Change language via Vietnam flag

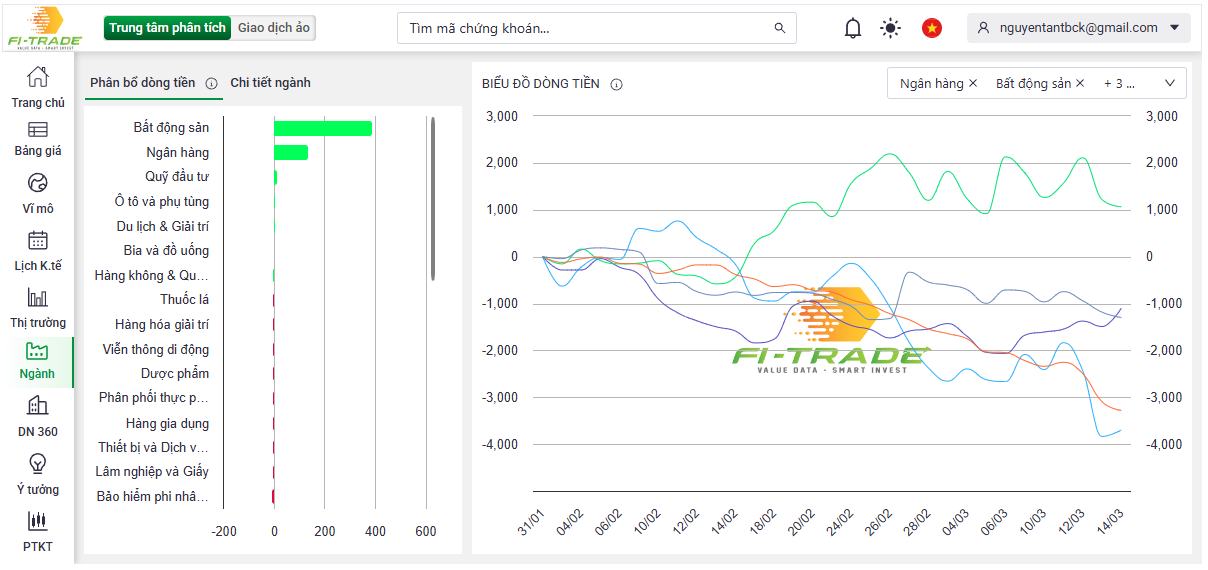(x=932, y=28)
